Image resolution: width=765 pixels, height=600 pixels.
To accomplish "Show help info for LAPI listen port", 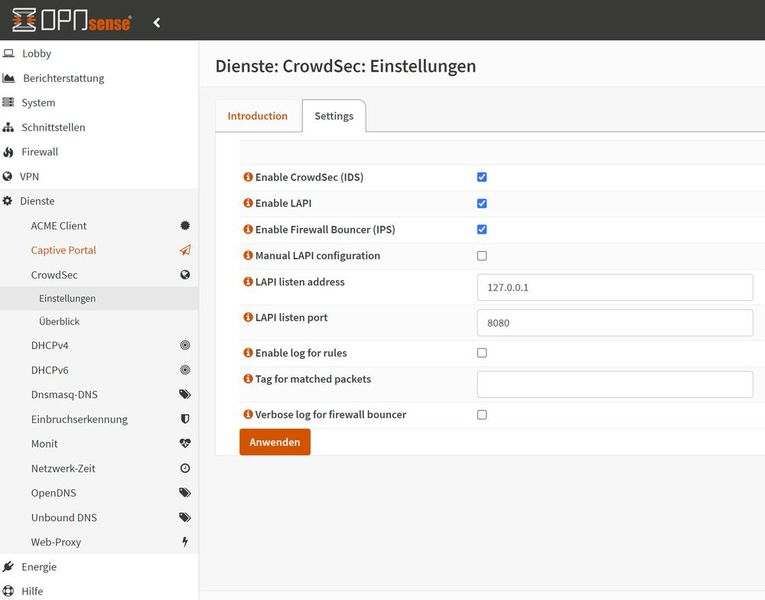I will [248, 317].
